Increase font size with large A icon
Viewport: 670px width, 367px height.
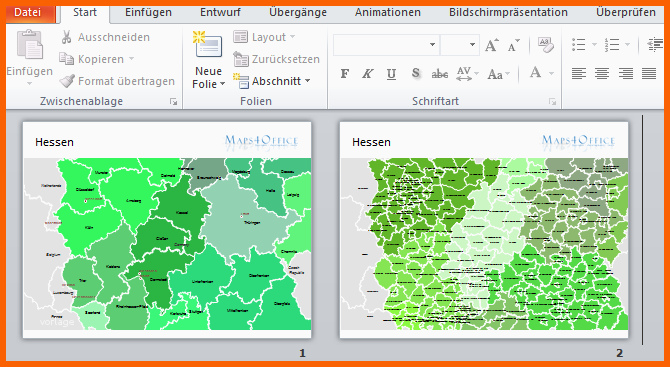(492, 45)
